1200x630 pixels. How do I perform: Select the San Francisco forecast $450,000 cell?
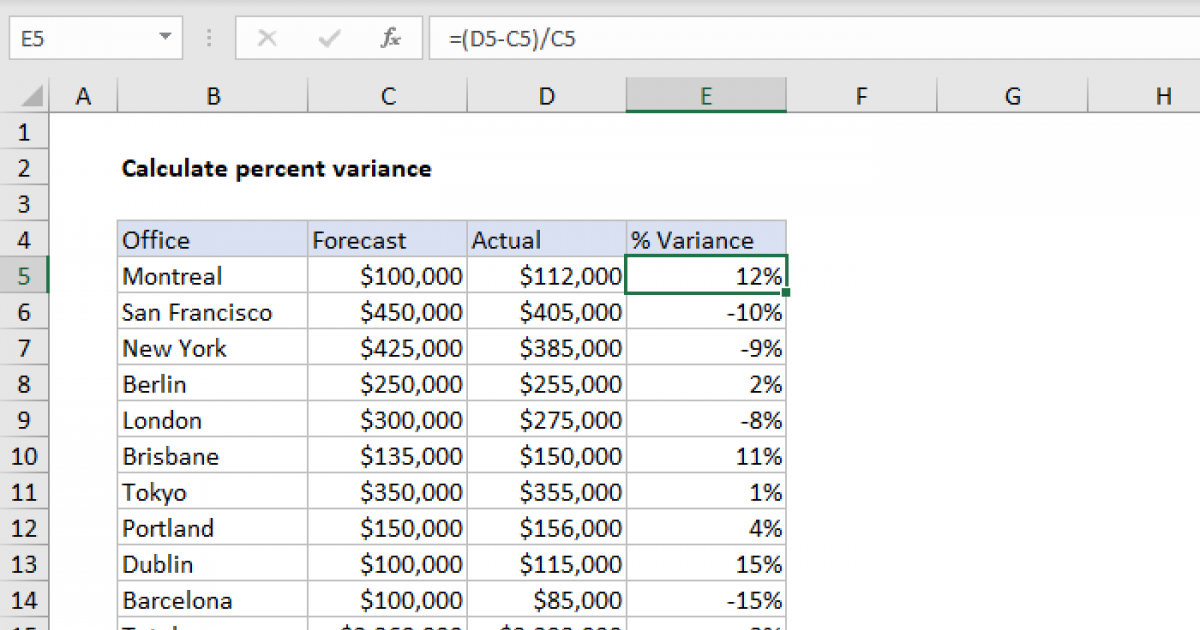(x=388, y=312)
